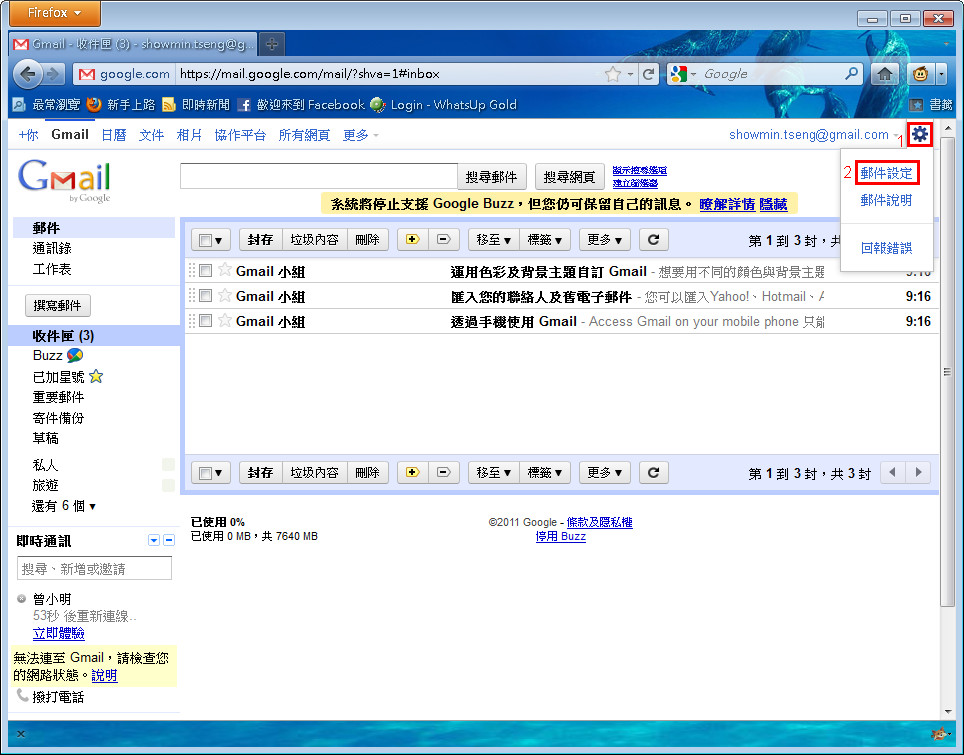Open the Firefox home page icon
This screenshot has height=755, width=964.
click(885, 74)
